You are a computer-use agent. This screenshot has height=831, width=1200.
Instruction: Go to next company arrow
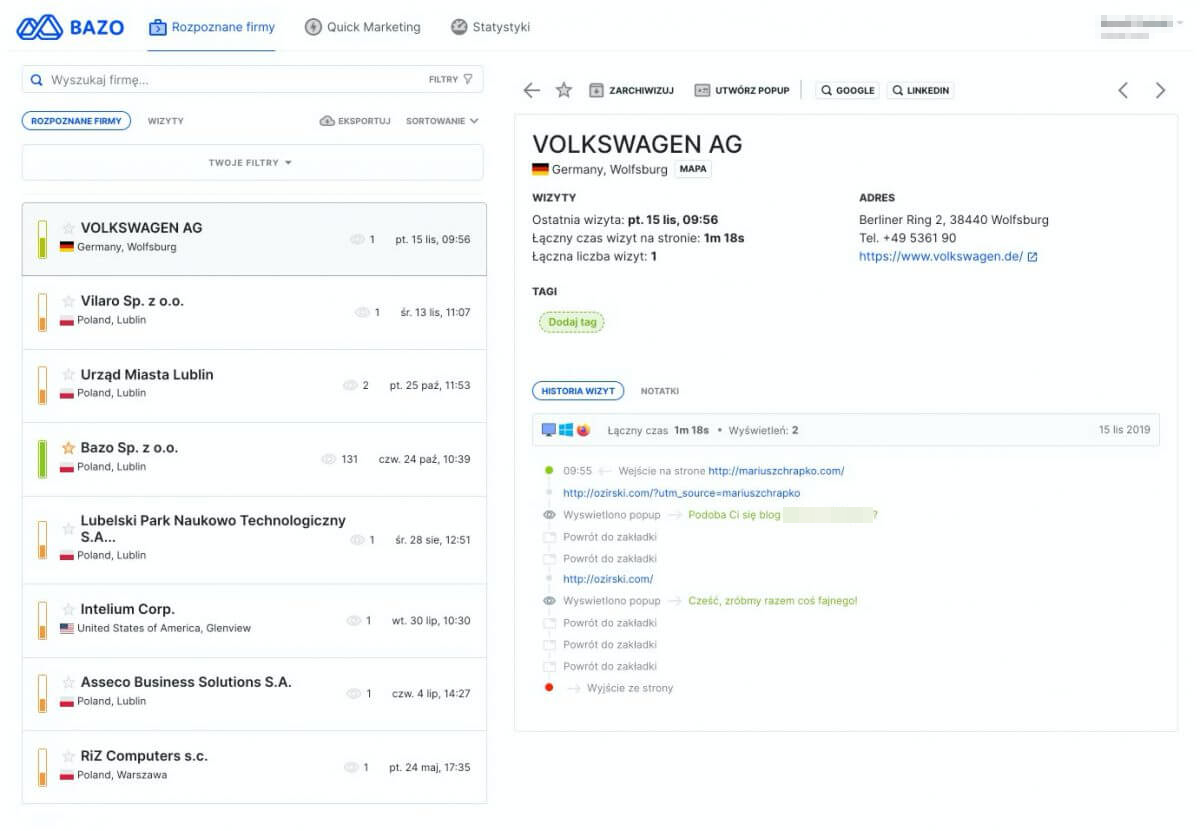[x=1160, y=91]
